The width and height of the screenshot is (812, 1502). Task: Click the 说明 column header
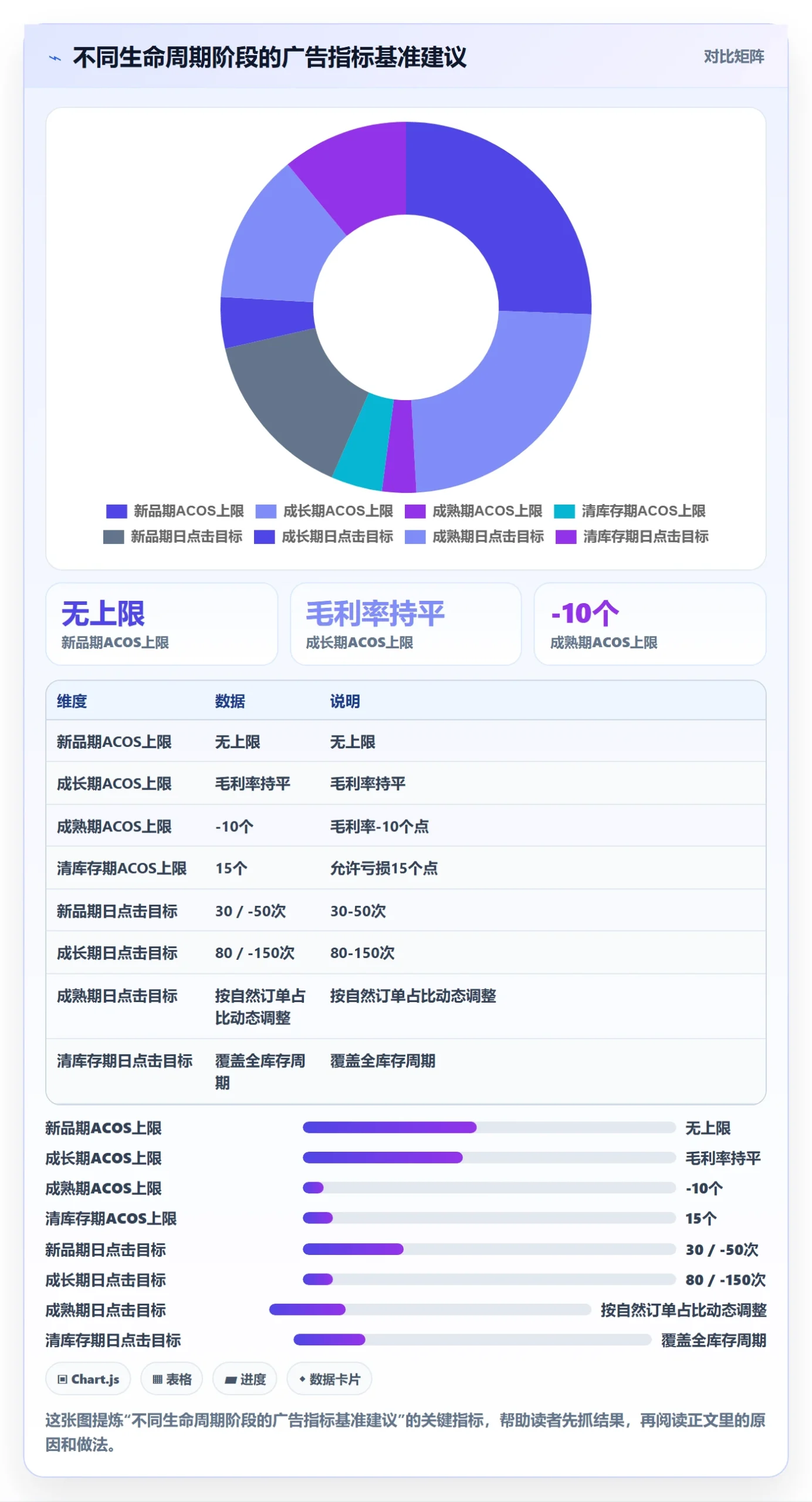click(x=345, y=701)
